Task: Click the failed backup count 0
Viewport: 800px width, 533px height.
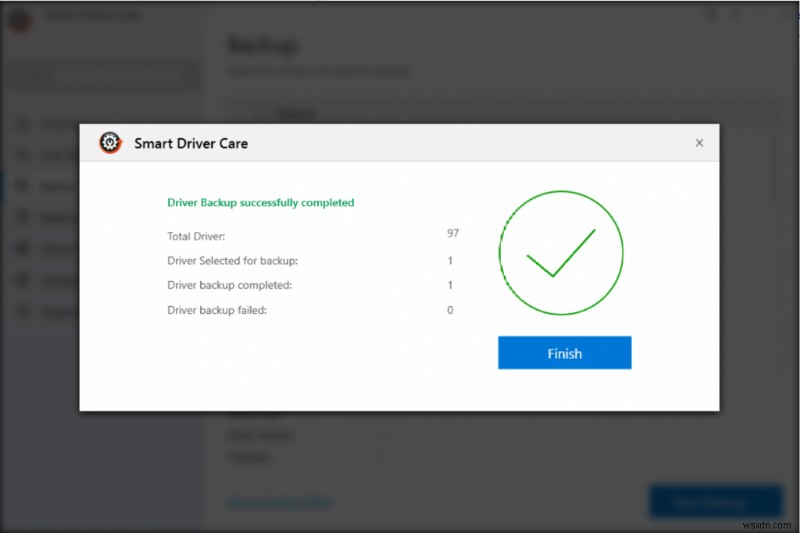Action: [450, 310]
